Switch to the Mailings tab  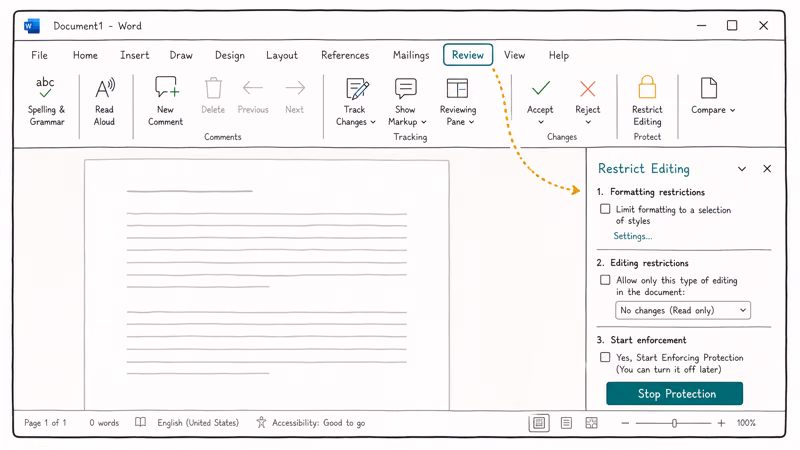[411, 55]
